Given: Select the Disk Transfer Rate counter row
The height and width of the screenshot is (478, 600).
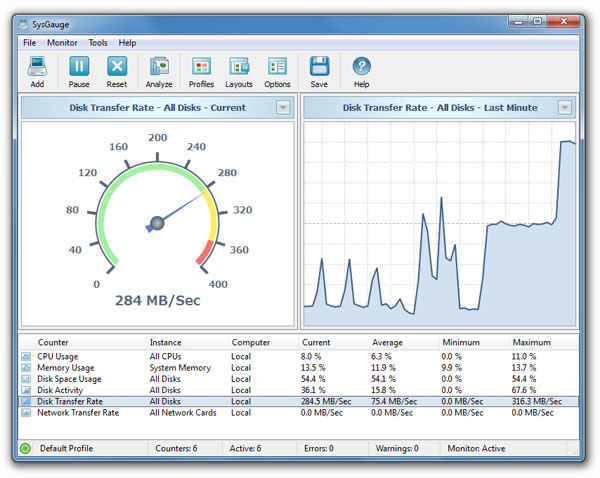Looking at the screenshot, I should coord(298,401).
